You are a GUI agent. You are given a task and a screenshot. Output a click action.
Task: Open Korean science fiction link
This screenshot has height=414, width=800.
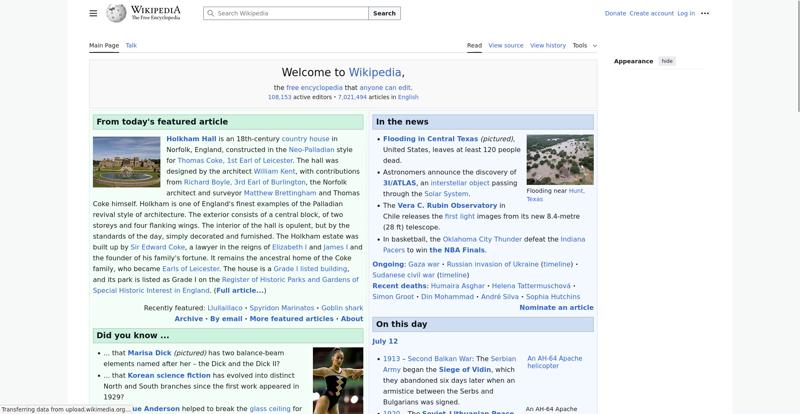click(x=169, y=375)
